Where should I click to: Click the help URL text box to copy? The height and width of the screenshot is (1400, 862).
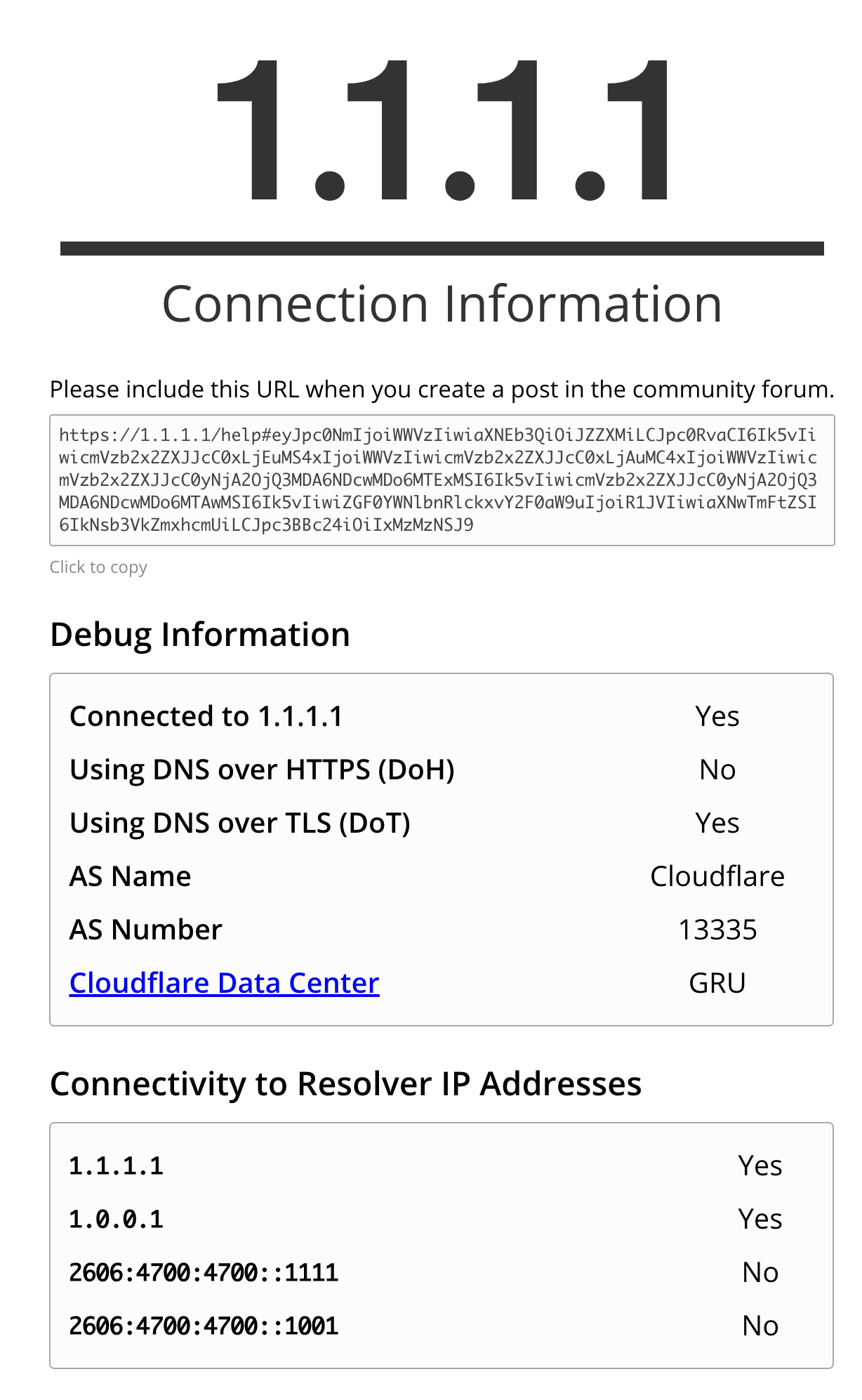(442, 480)
